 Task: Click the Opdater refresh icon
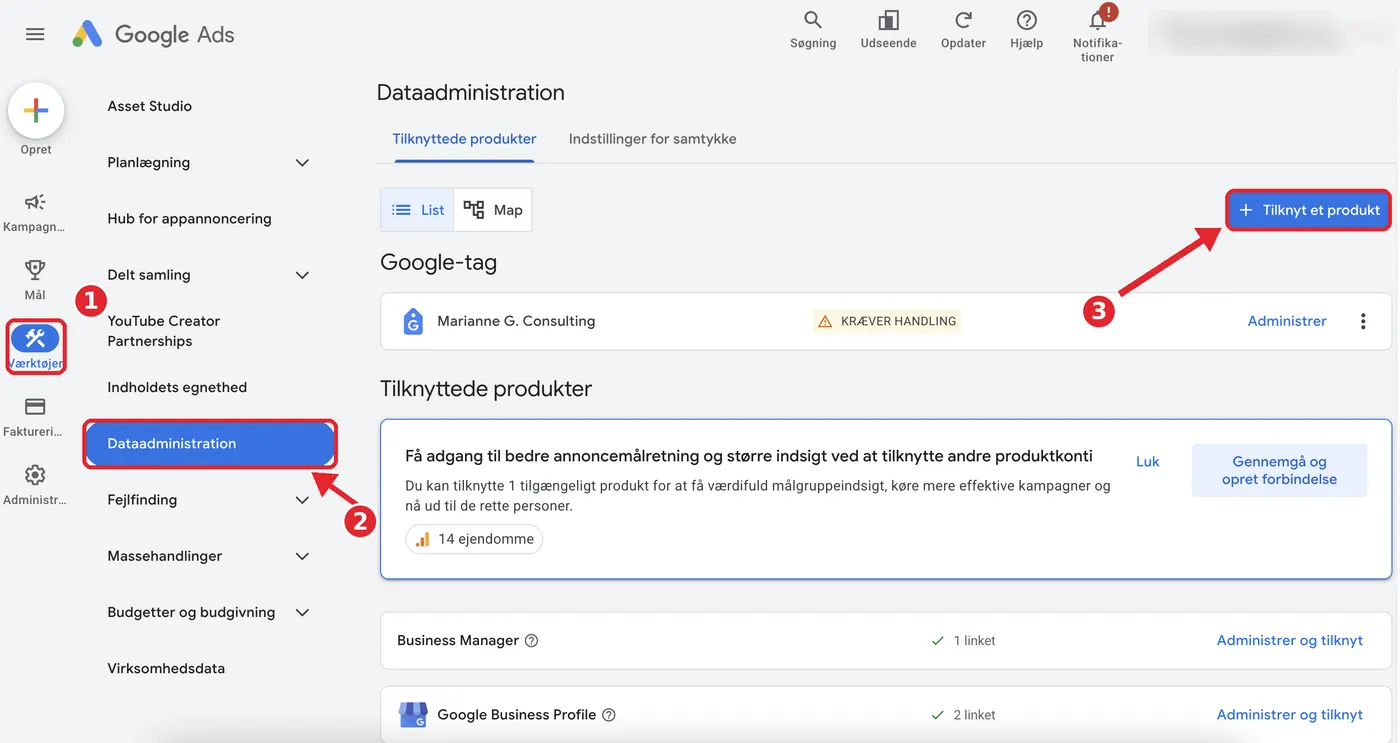click(x=963, y=20)
